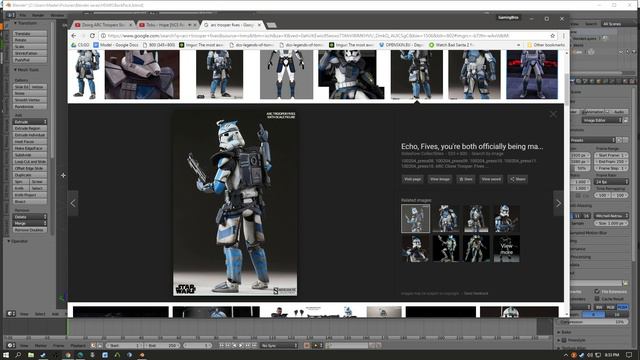Open Windows search from the taskbar
This screenshot has width=640, height=360.
click(x=18, y=355)
